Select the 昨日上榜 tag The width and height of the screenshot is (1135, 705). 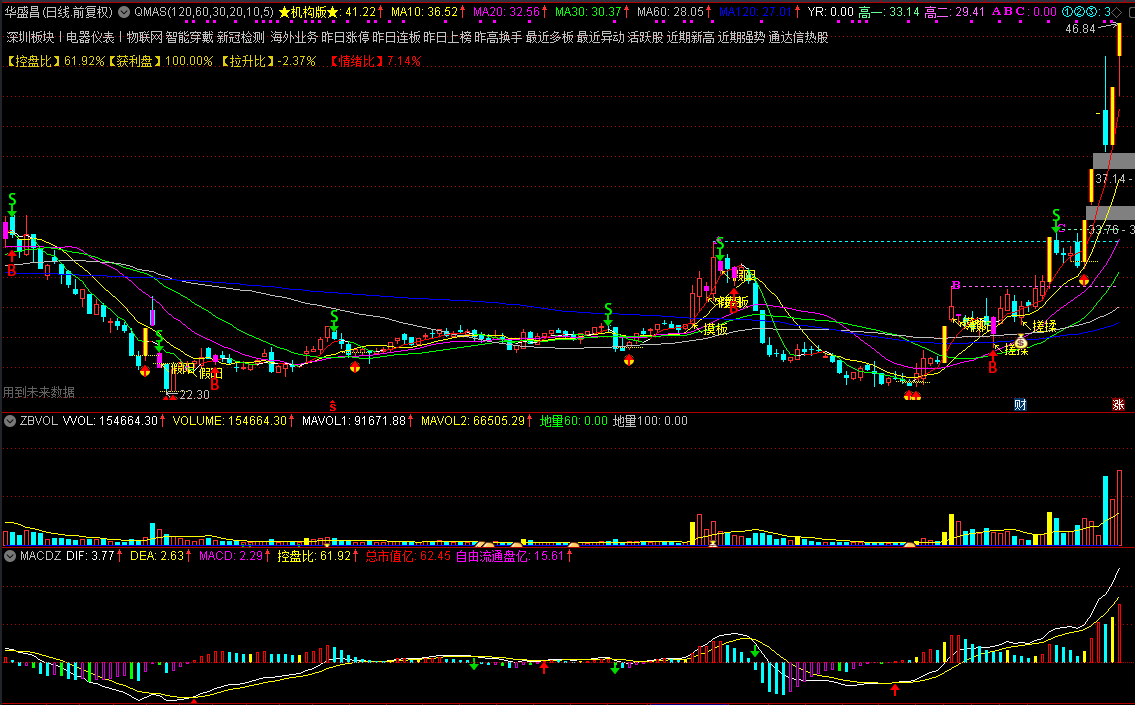447,37
